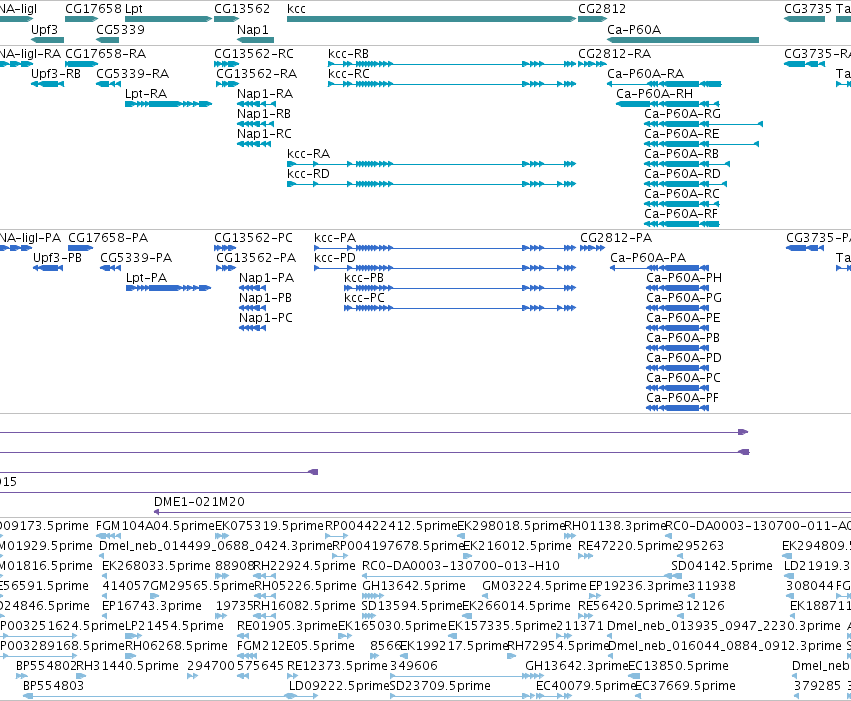Click EST RC0-DA0003-130700-013-H10

(461, 566)
